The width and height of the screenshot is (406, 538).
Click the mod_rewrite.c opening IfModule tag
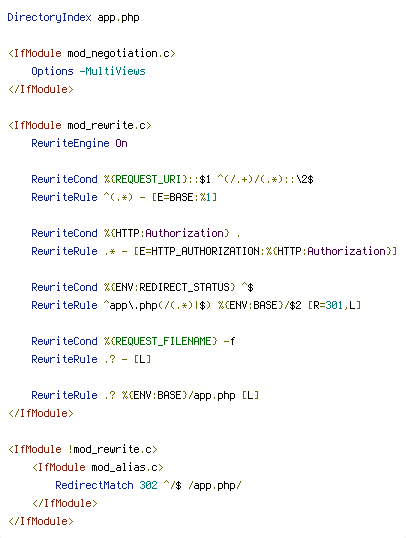80,125
